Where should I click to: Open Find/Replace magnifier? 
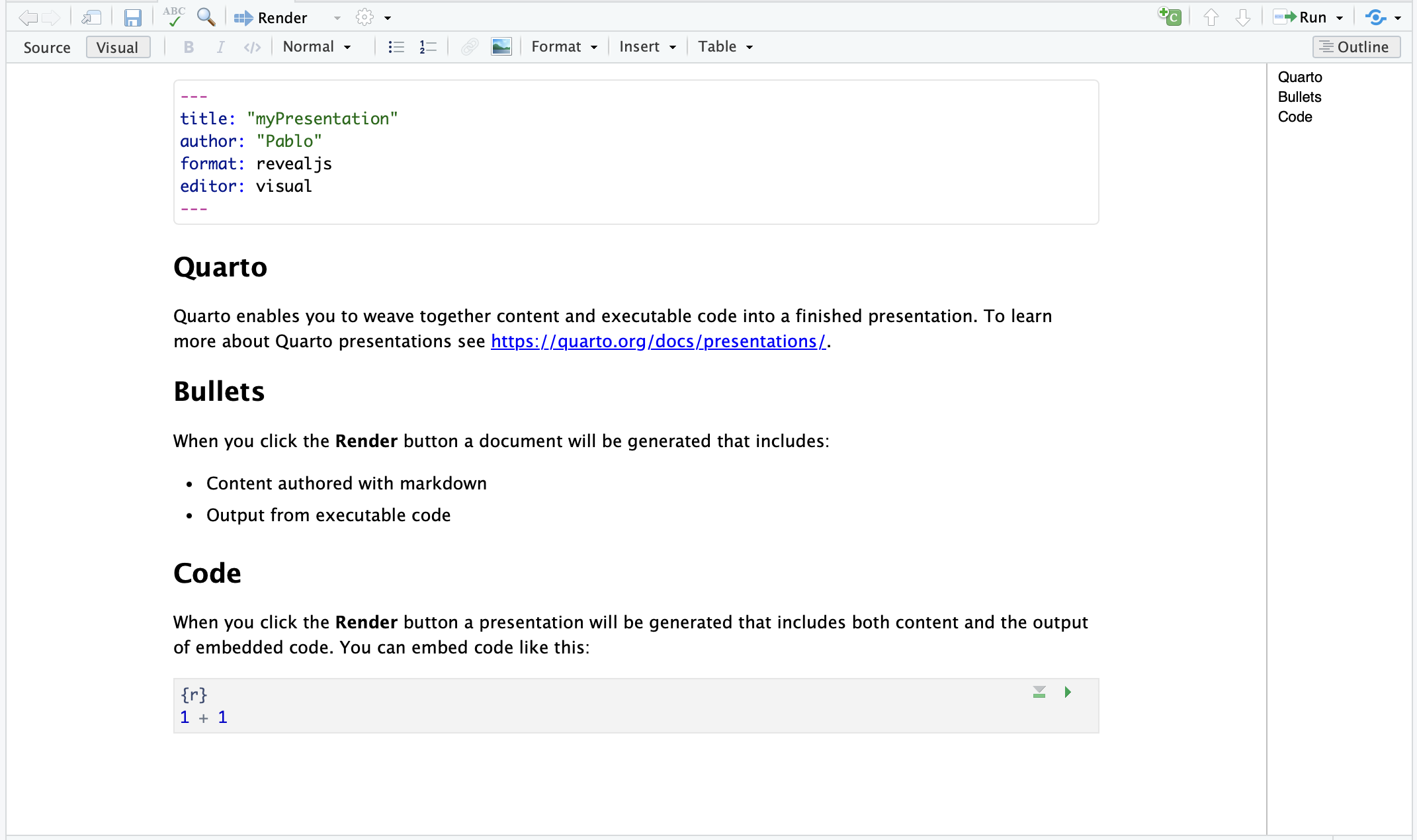click(x=206, y=17)
